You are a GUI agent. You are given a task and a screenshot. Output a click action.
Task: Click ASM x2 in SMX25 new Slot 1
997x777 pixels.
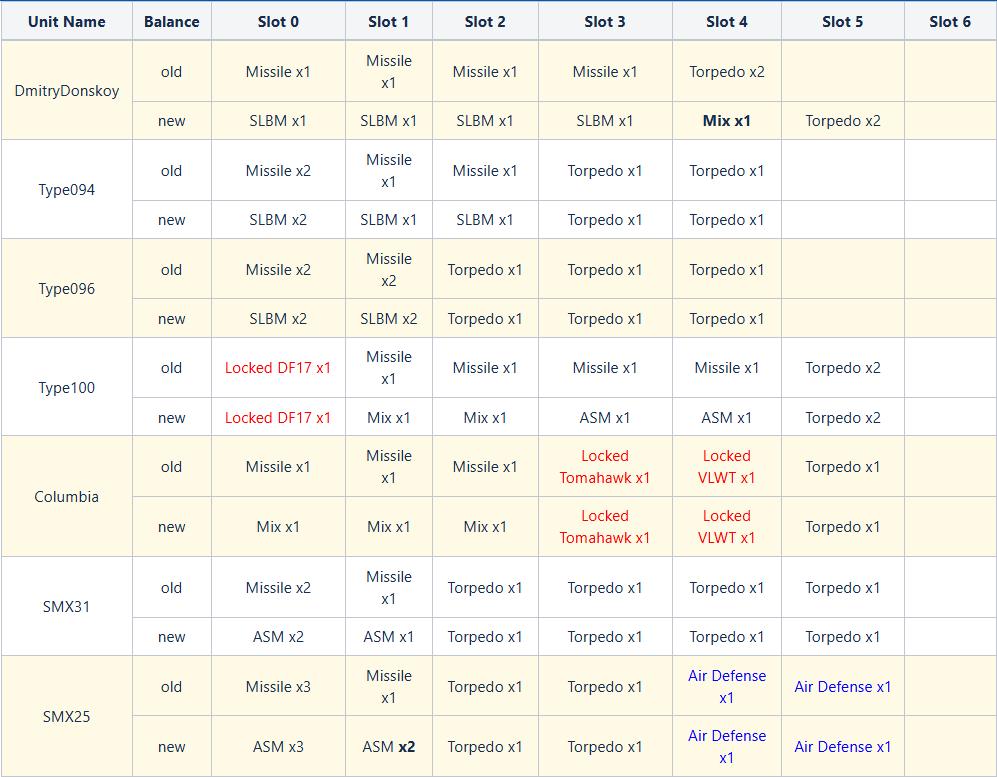(x=388, y=746)
